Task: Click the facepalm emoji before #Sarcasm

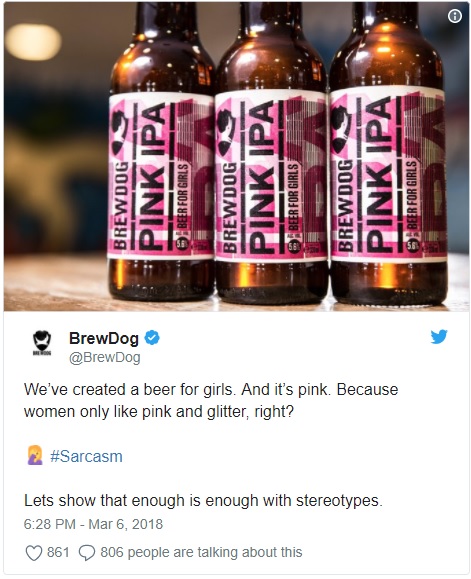Action: coord(35,455)
